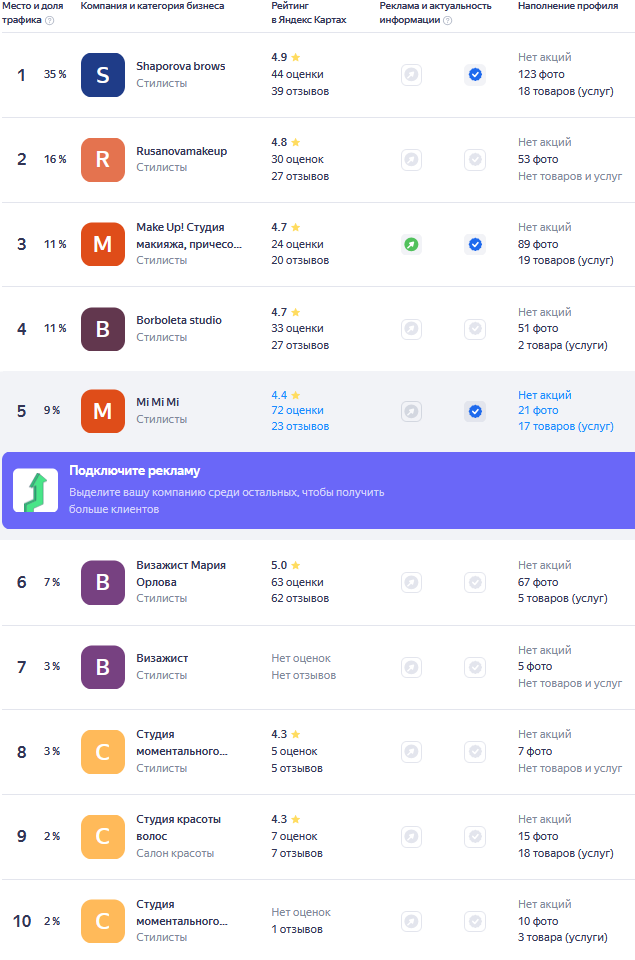Click the ad status icon for Студия красоты волос

(411, 836)
